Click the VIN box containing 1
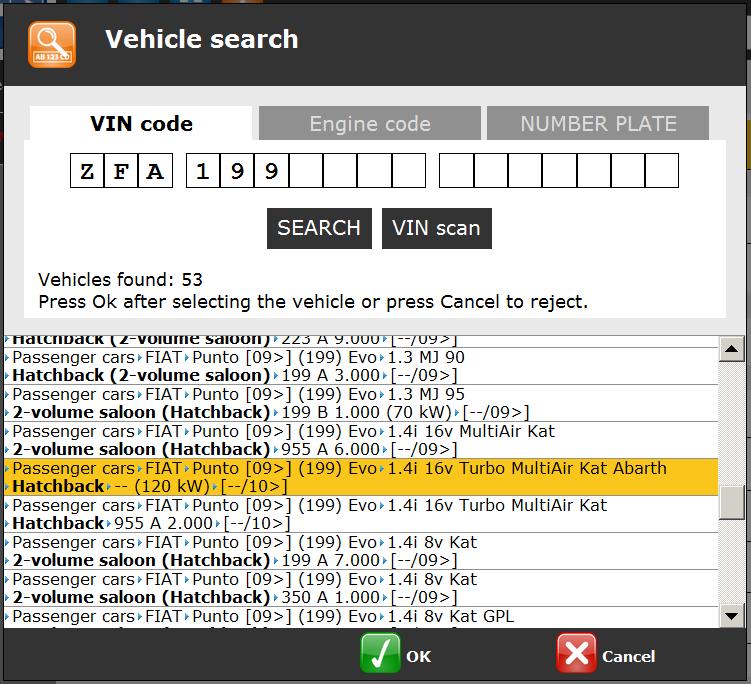751x684 pixels. click(203, 171)
